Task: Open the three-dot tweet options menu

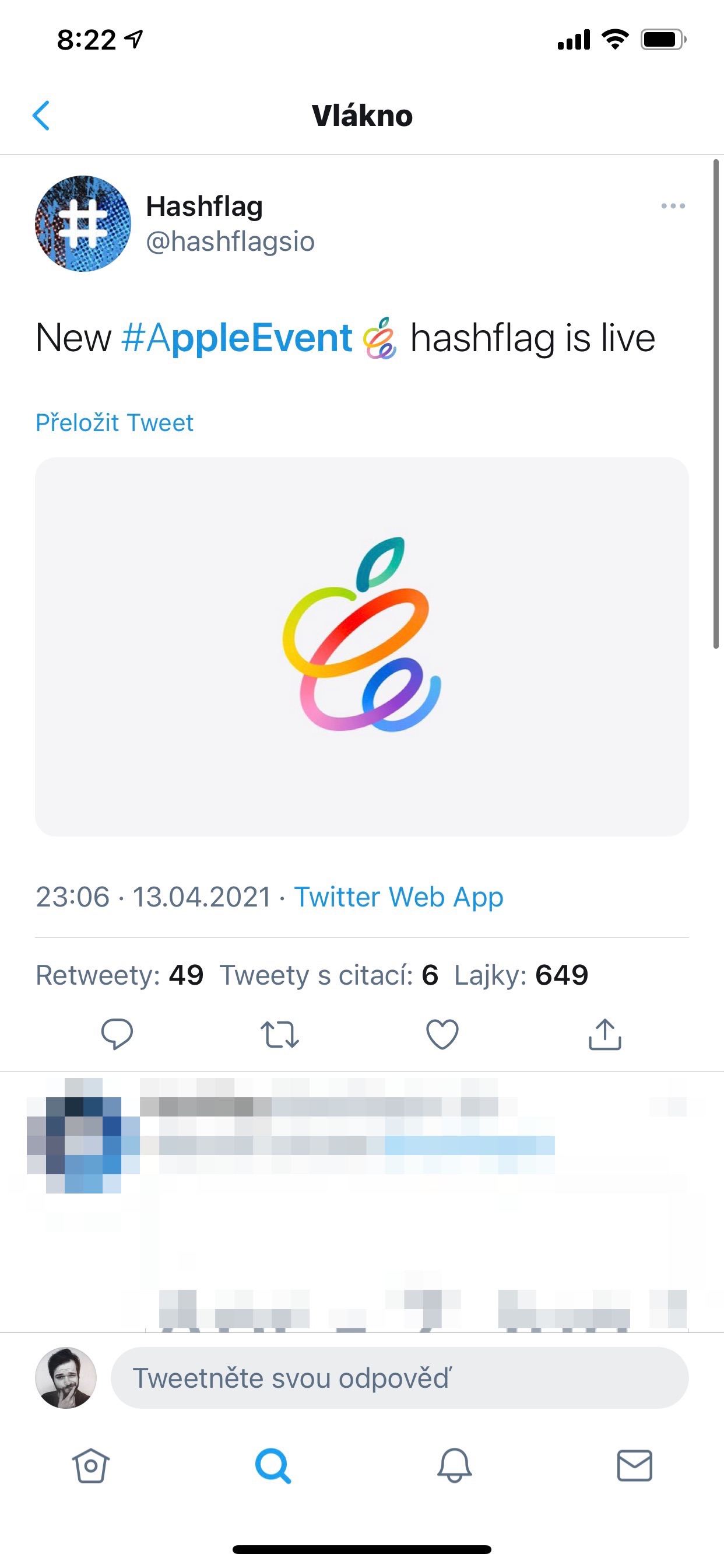Action: click(x=673, y=206)
